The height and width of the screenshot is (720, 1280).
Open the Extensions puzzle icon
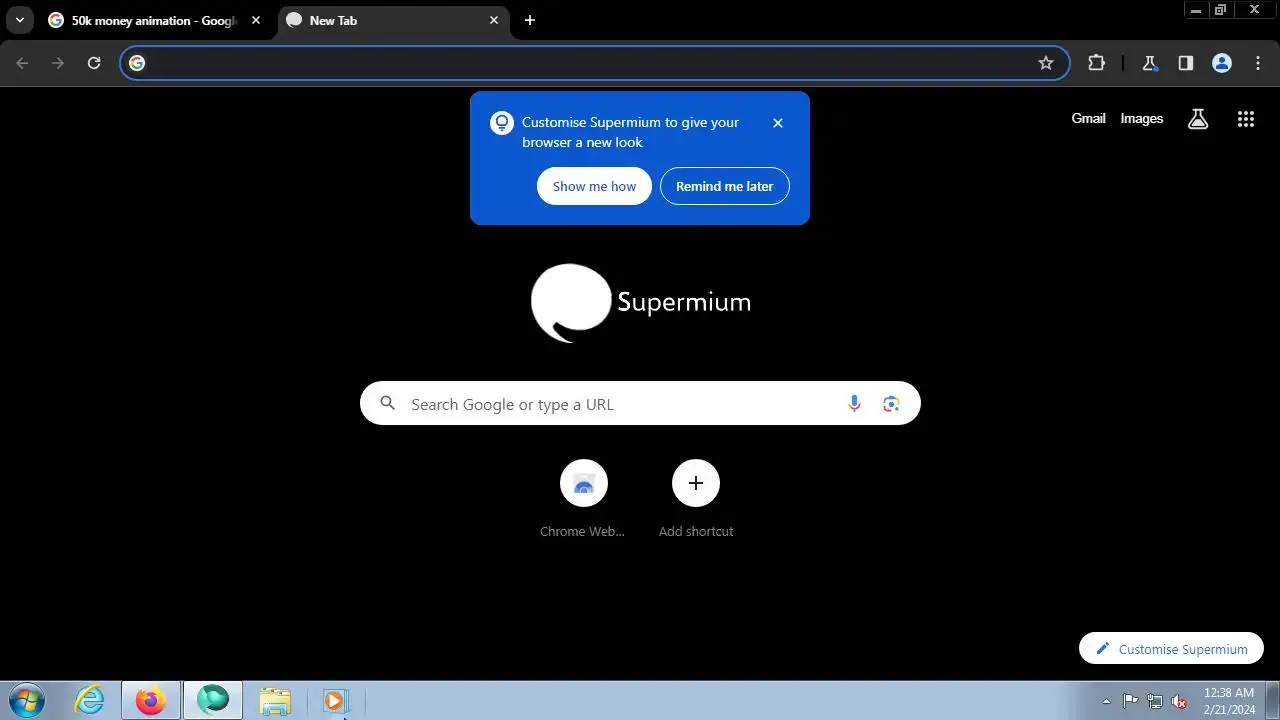coord(1096,63)
